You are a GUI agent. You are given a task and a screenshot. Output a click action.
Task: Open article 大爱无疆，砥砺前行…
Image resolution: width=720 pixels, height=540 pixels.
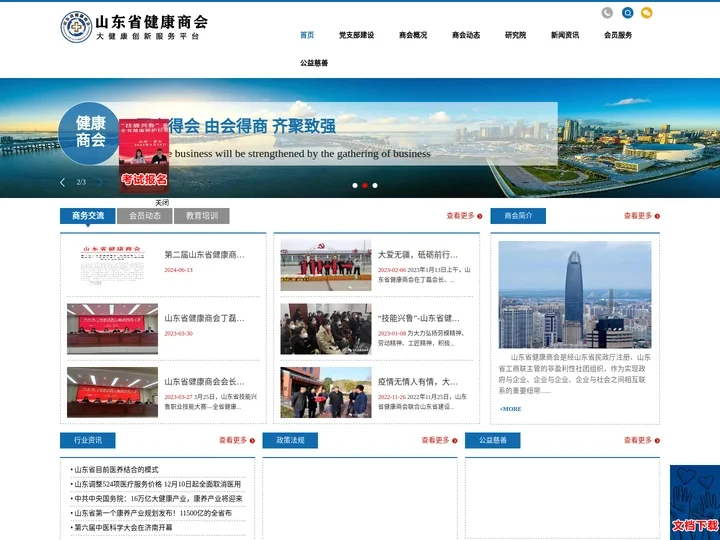pyautogui.click(x=417, y=255)
